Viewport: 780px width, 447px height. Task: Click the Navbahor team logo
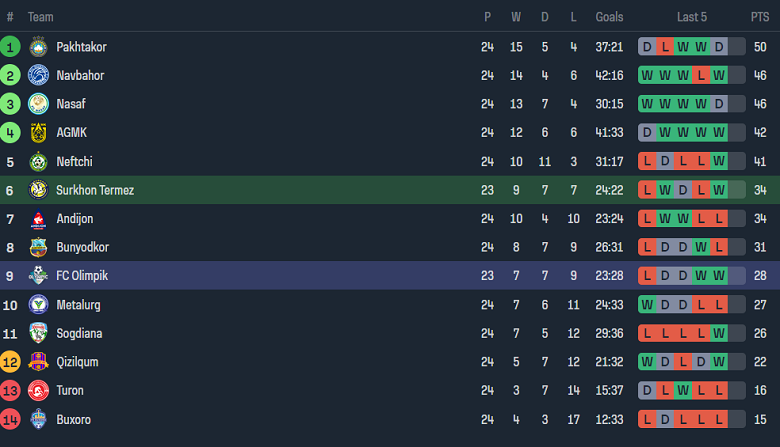[38, 75]
